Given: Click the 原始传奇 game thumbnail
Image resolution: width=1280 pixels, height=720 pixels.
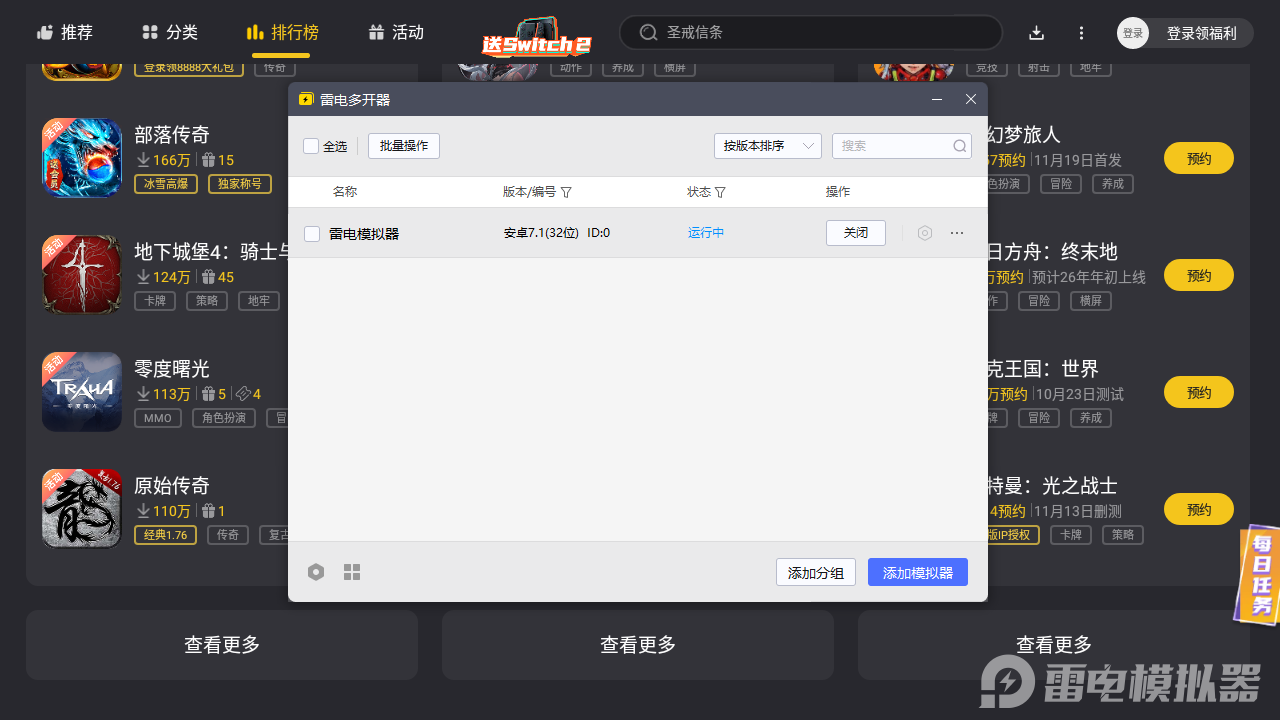Looking at the screenshot, I should point(81,508).
